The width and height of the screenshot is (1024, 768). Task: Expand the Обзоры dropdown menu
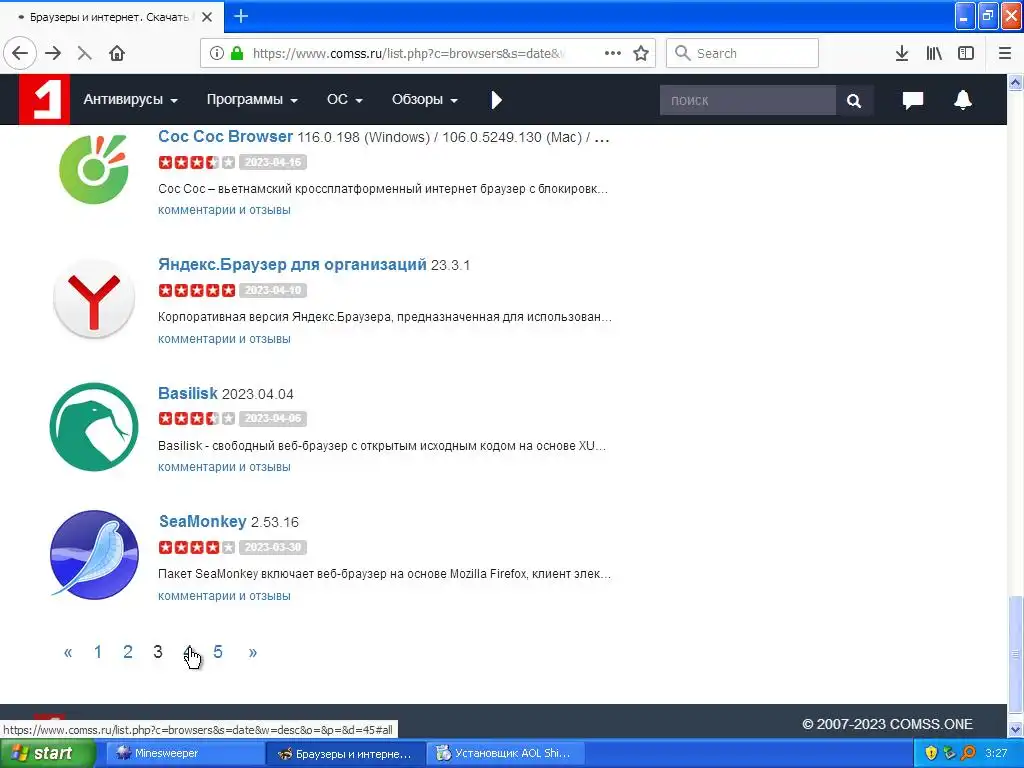[x=424, y=100]
